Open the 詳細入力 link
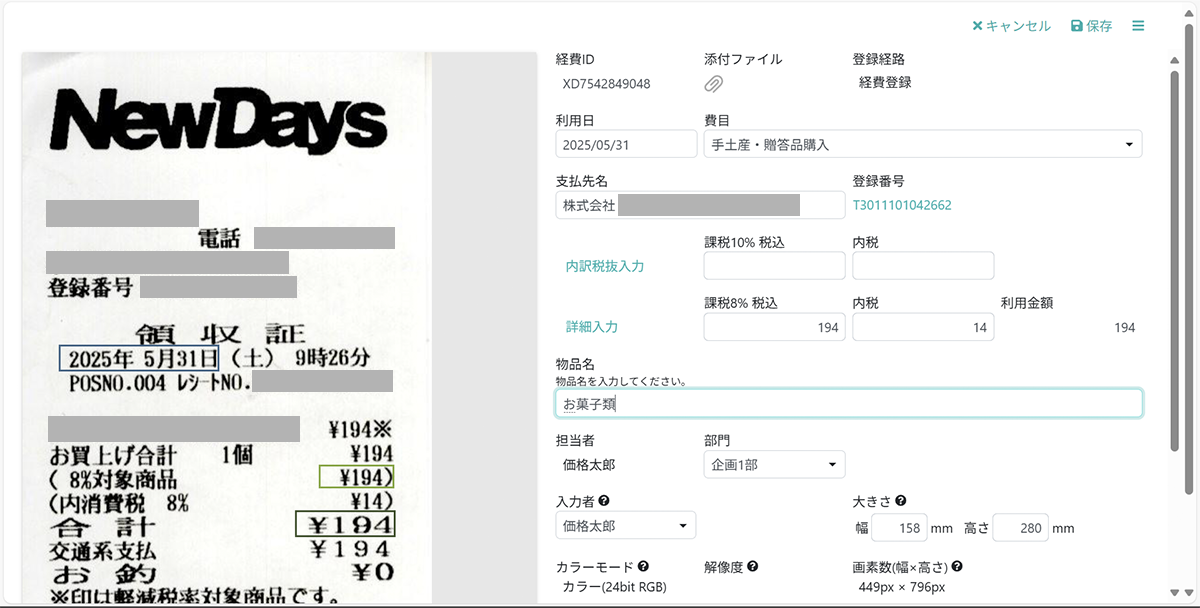 pos(592,327)
